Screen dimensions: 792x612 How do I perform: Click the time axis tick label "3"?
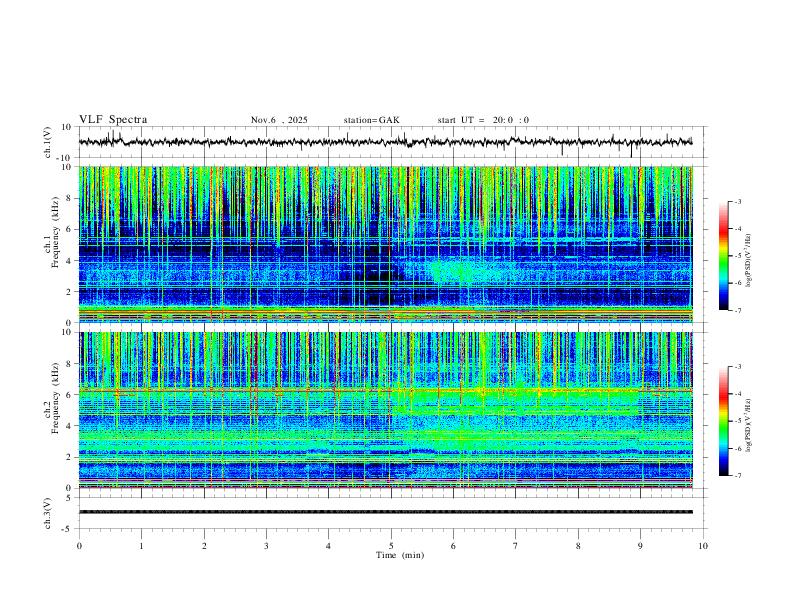pyautogui.click(x=266, y=546)
